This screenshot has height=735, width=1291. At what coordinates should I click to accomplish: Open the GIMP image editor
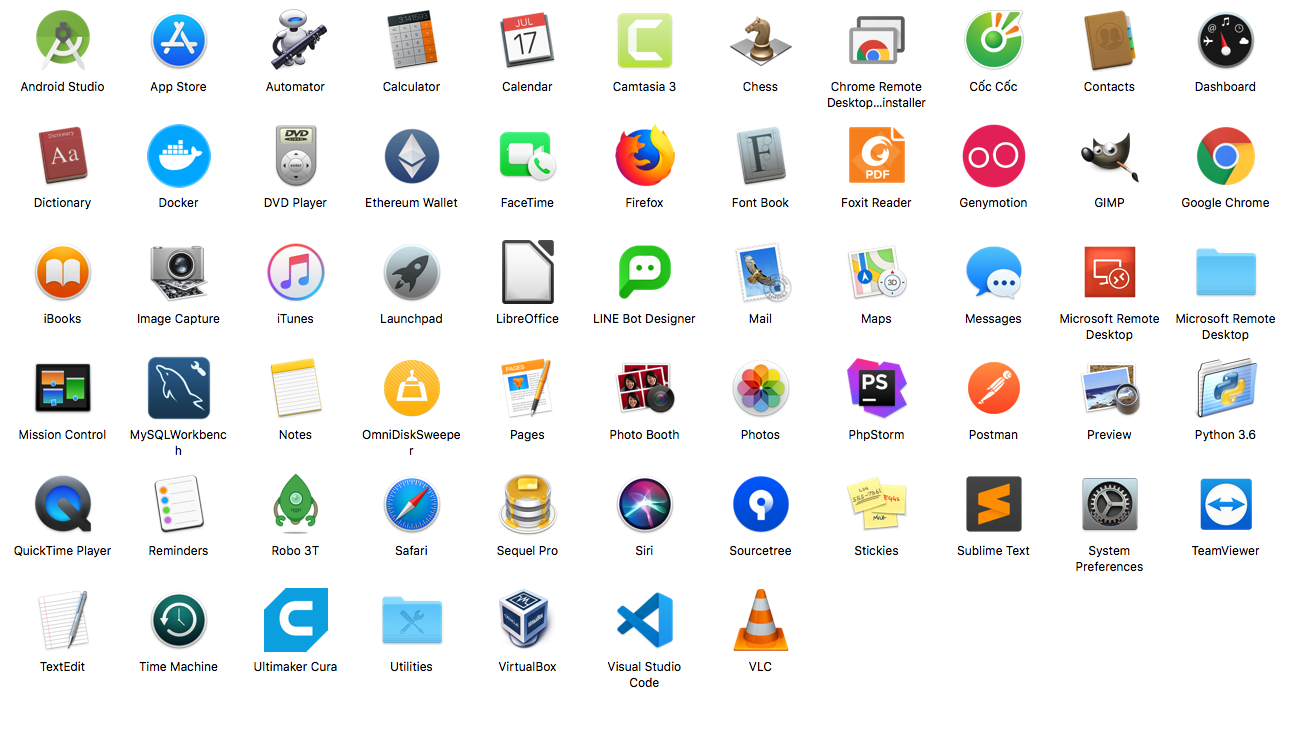coord(1109,156)
